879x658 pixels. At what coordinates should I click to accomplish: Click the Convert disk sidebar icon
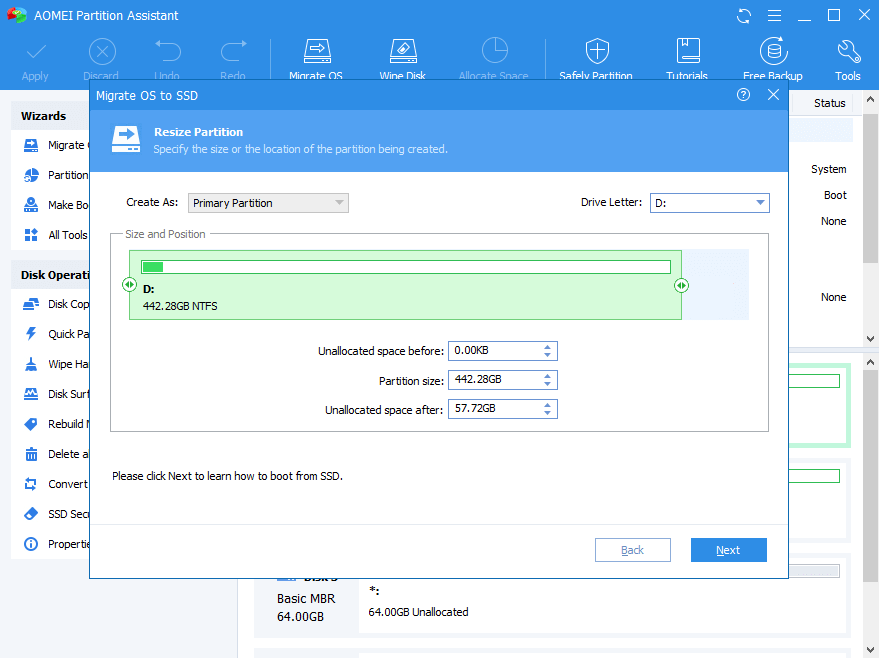click(x=31, y=484)
